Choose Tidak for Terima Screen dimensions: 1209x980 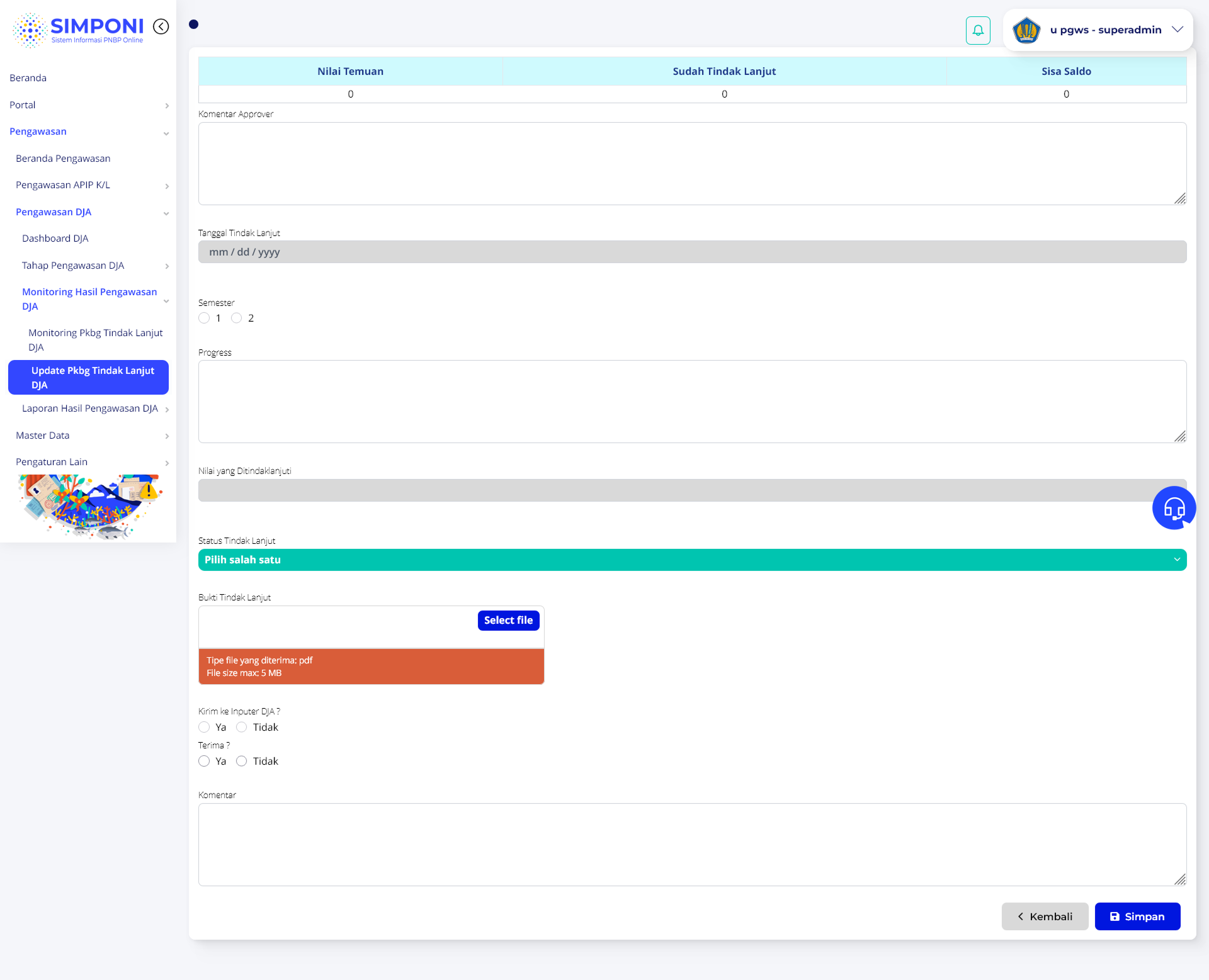tap(241, 761)
